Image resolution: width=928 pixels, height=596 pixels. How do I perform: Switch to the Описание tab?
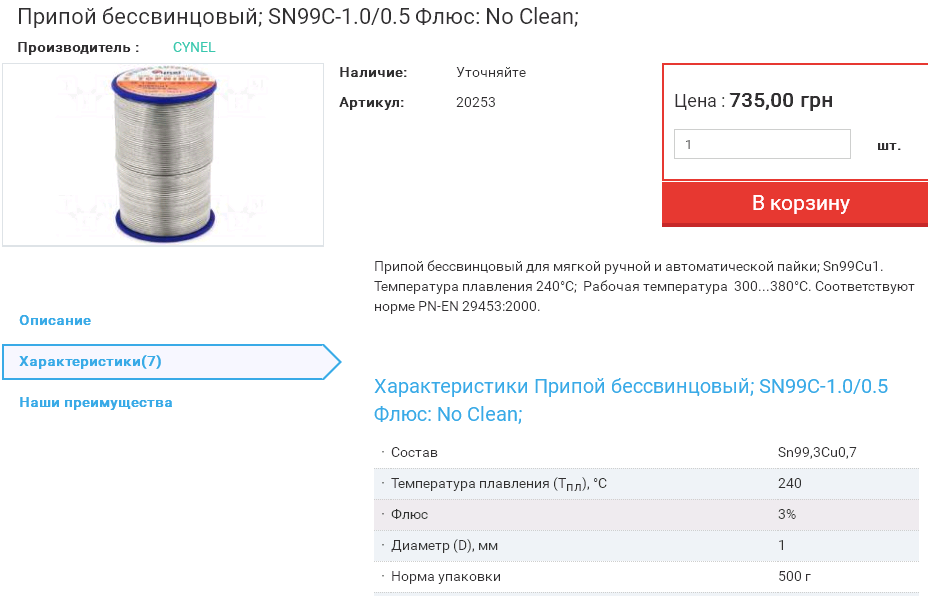coord(55,320)
